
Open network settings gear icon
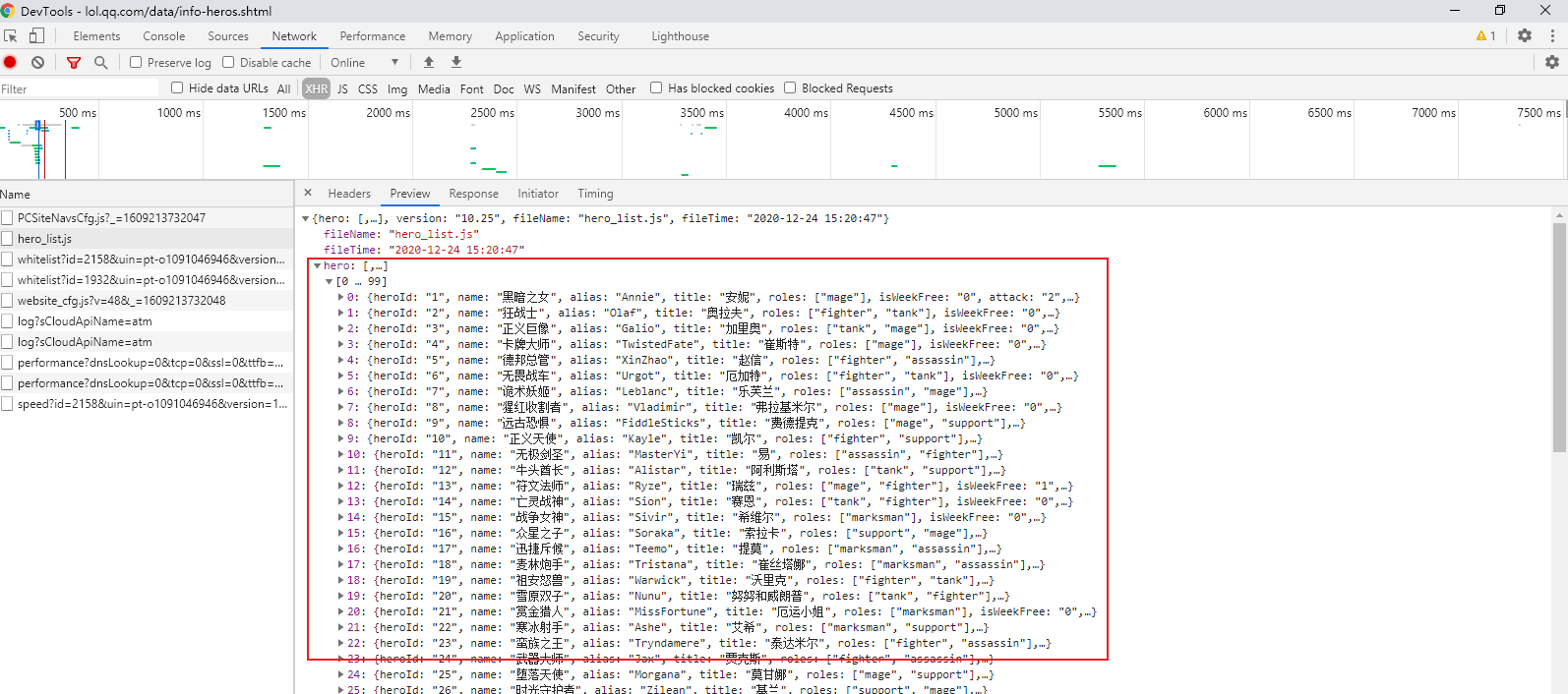(1552, 62)
